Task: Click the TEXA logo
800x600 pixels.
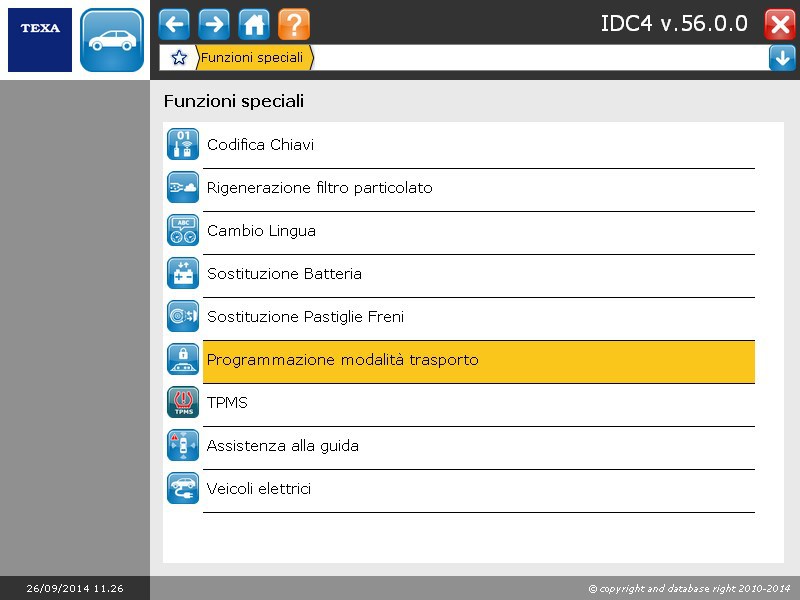Action: tap(40, 40)
